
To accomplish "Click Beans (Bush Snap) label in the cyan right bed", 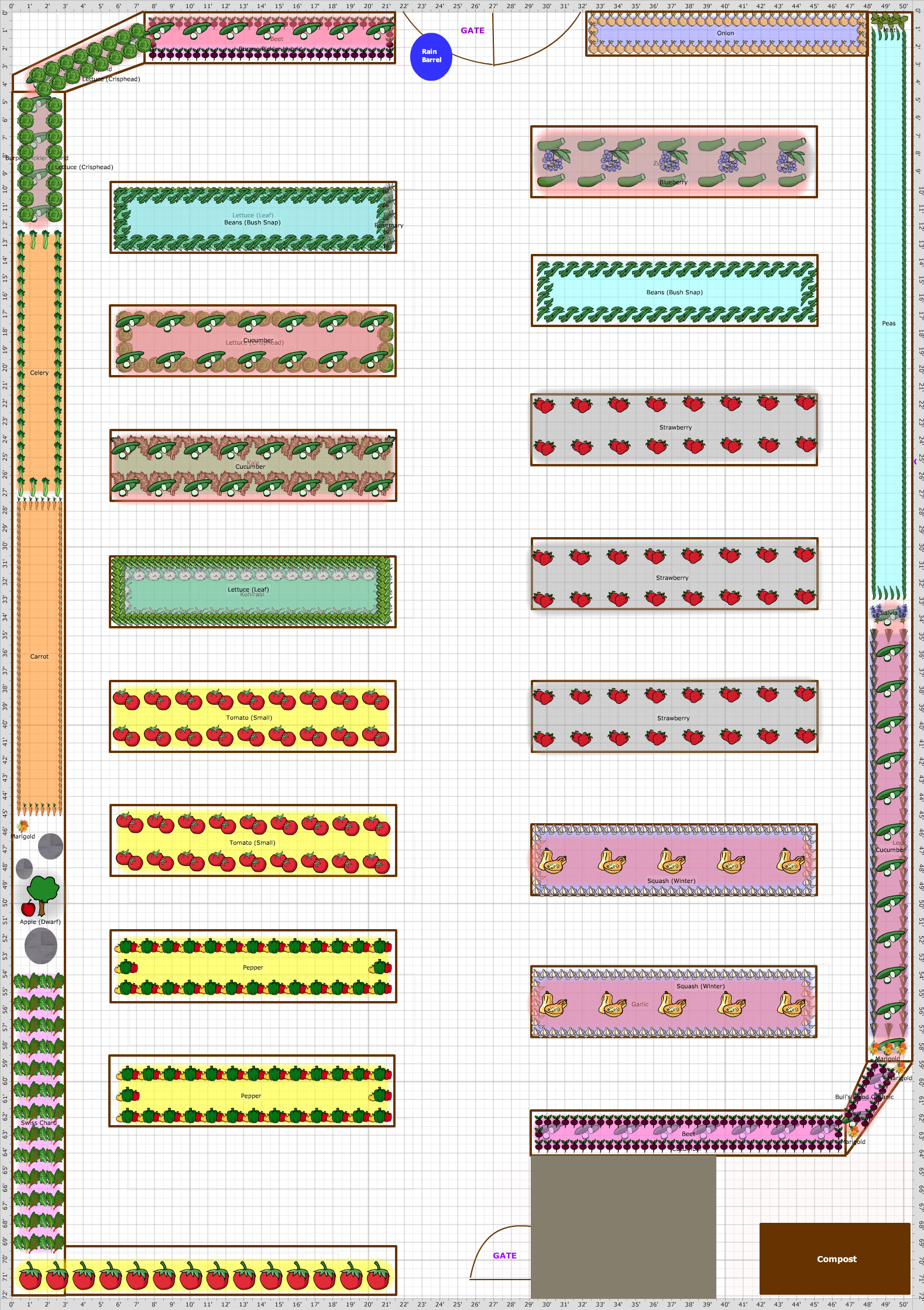I will (674, 292).
